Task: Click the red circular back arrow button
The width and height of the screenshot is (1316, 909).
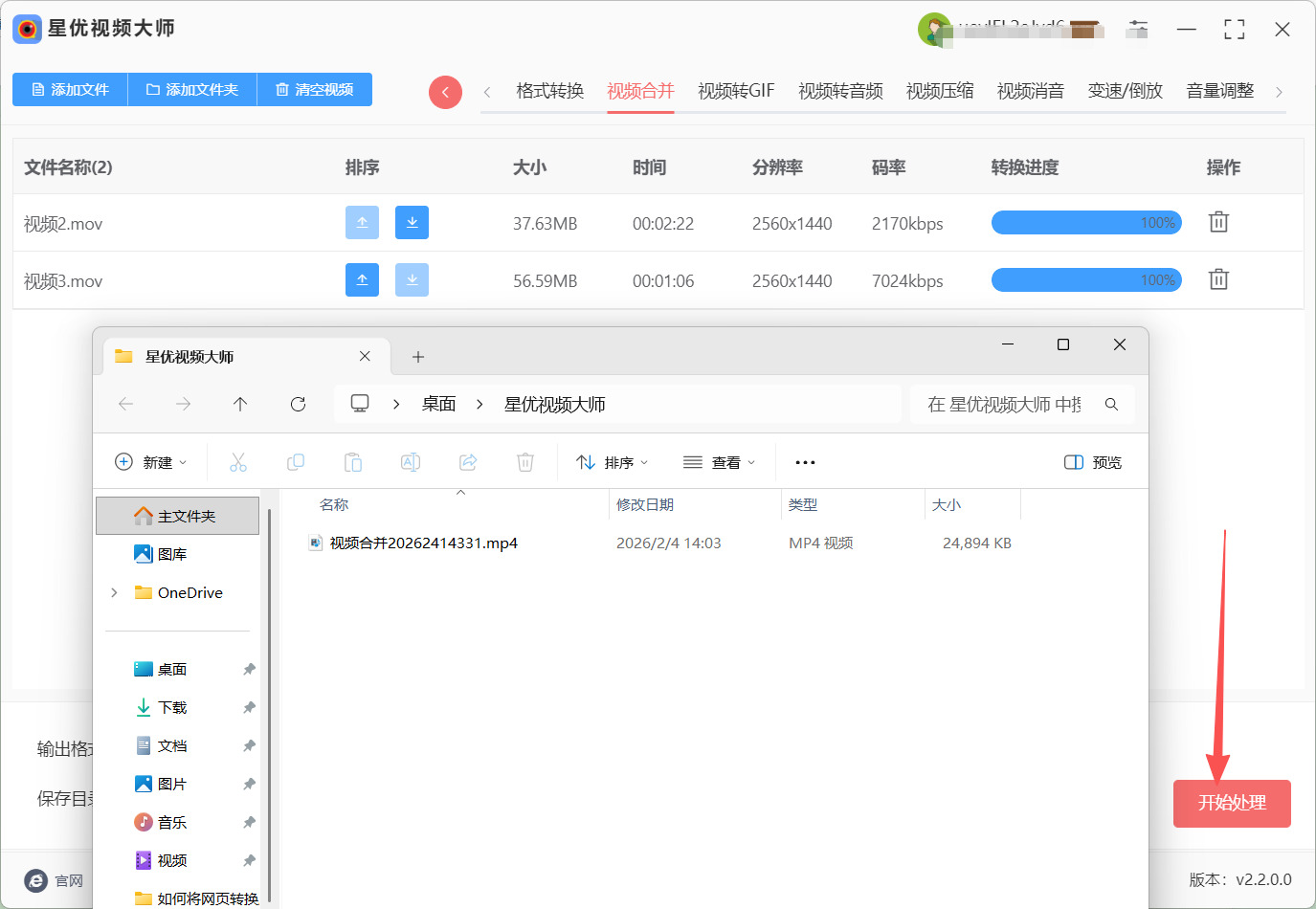Action: (x=445, y=92)
